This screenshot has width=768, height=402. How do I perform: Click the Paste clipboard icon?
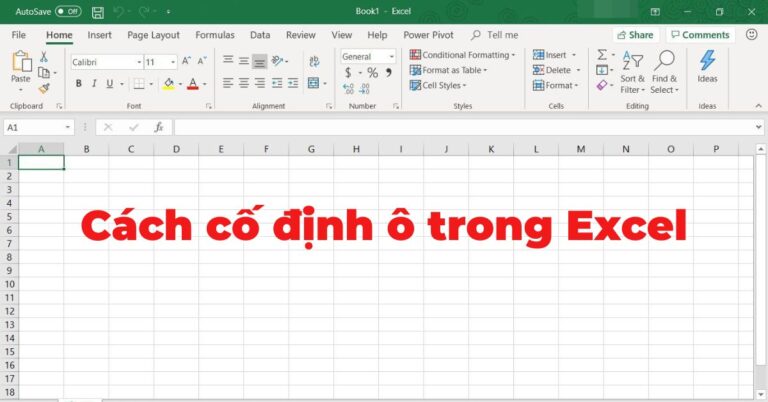coord(21,61)
